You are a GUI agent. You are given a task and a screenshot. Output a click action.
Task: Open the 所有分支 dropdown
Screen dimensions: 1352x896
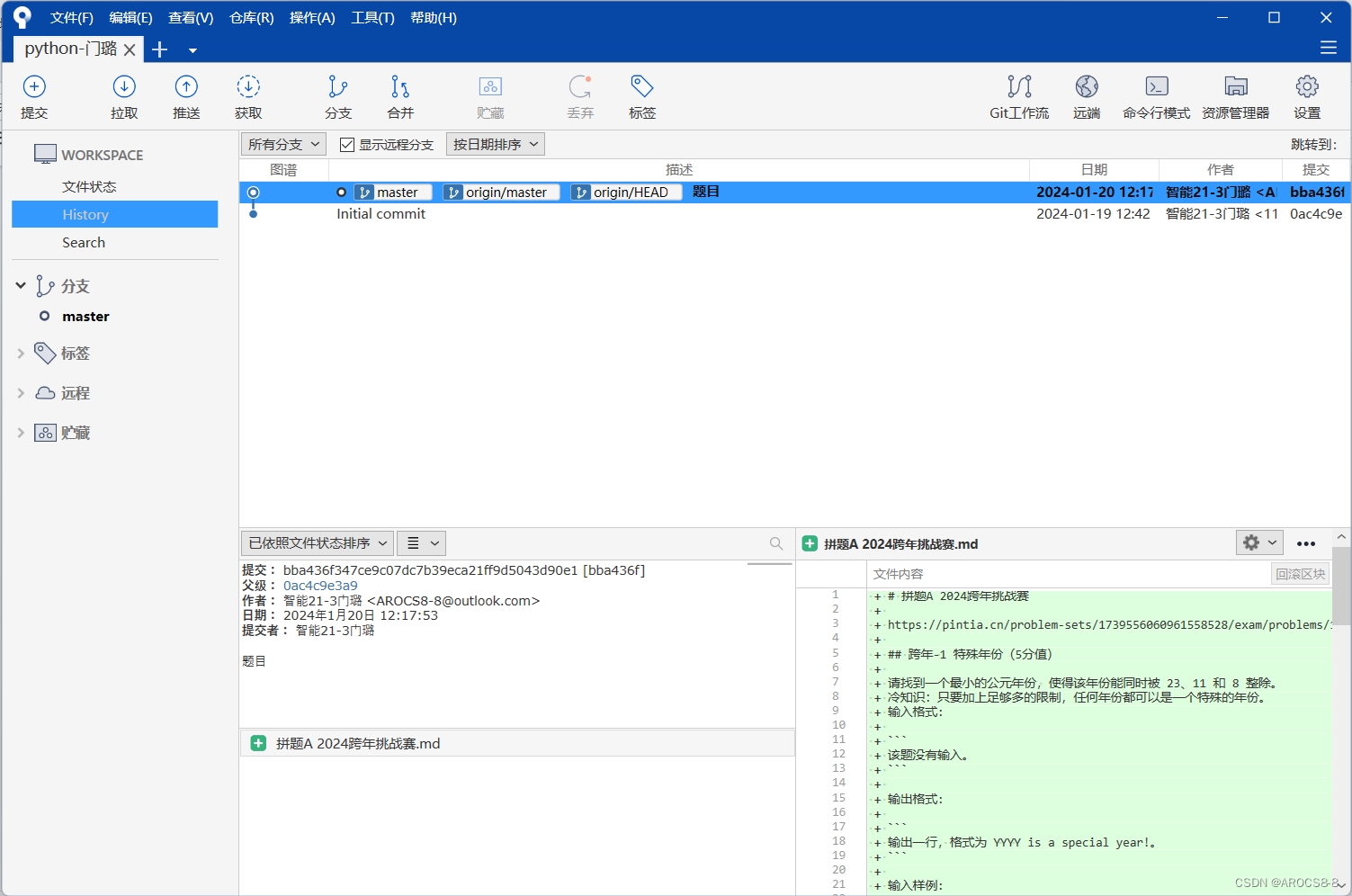point(282,144)
